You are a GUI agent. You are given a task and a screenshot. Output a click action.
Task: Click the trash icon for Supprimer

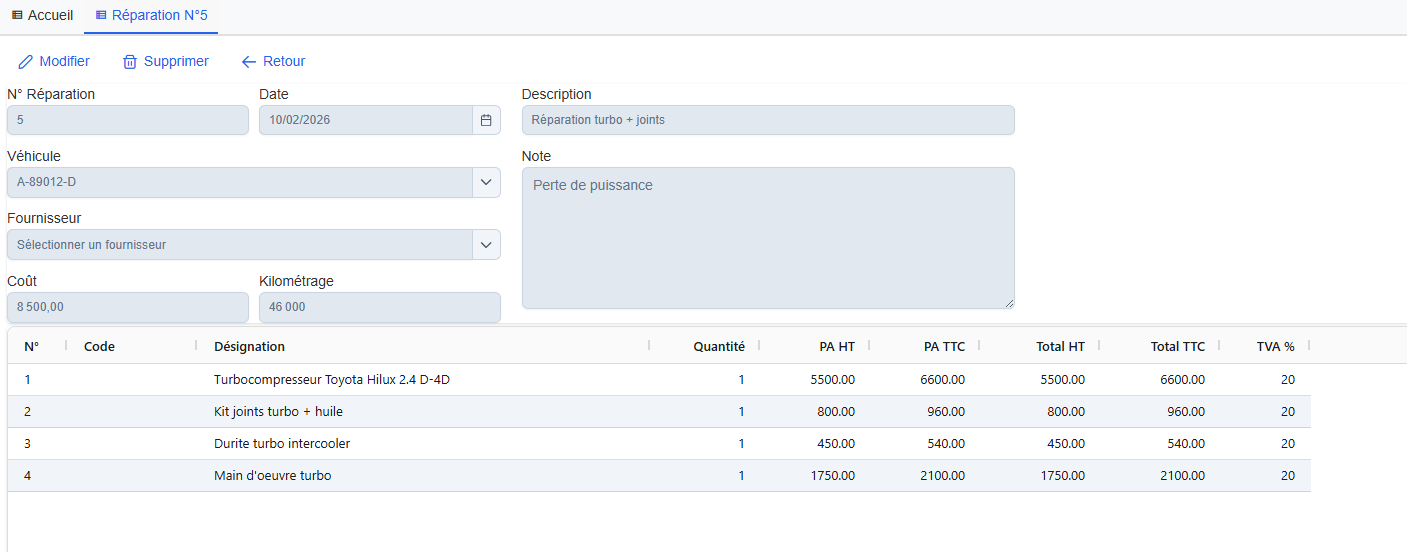click(x=130, y=62)
